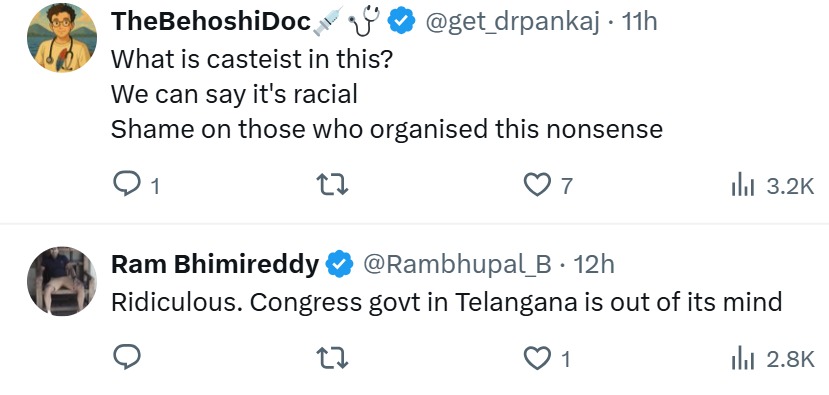
Task: Open the 12h timestamp of second tweet
Action: click(x=594, y=264)
